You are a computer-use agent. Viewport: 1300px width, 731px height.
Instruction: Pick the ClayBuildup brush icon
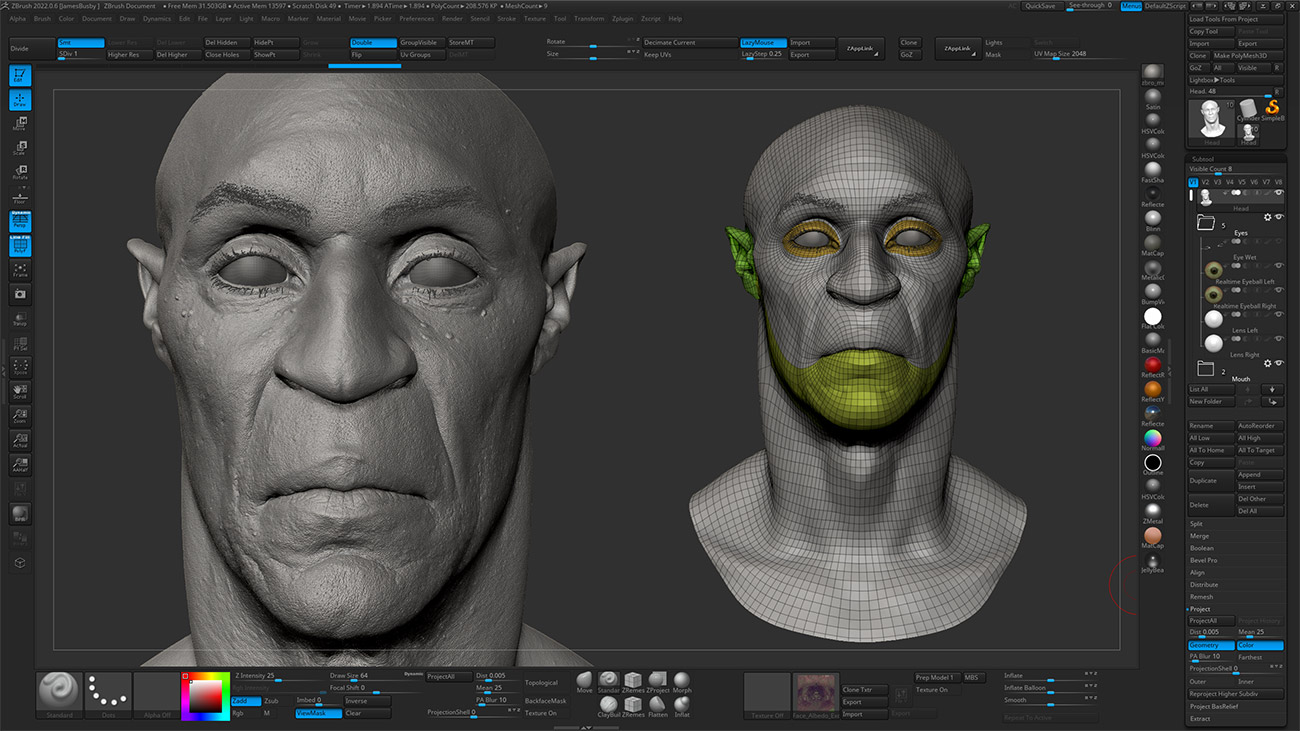pos(609,707)
